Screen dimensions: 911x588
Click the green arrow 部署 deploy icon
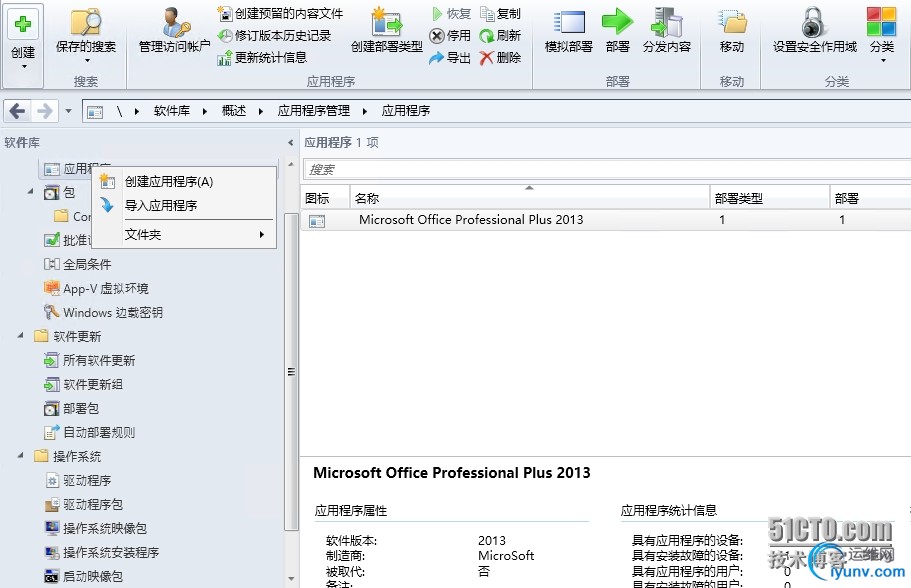617,22
